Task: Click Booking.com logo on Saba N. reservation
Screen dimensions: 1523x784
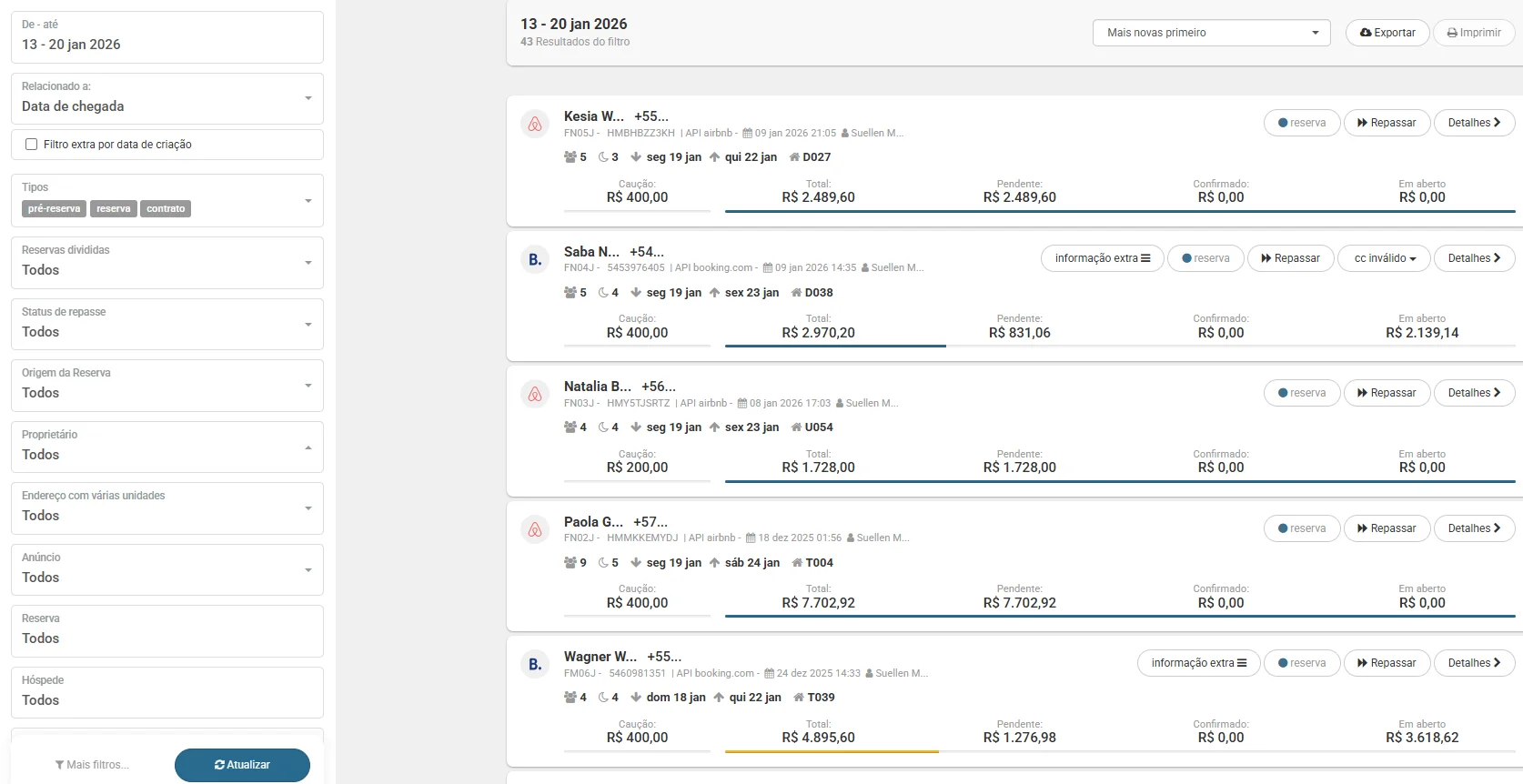Action: pos(535,260)
